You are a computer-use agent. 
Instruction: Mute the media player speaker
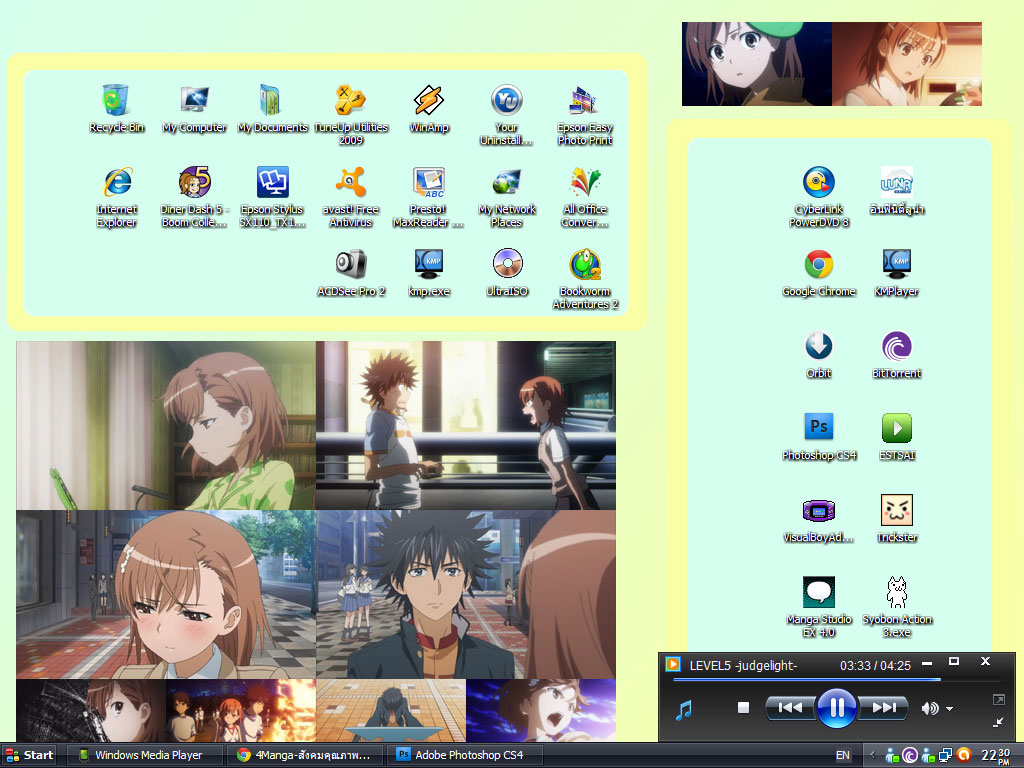coord(929,708)
